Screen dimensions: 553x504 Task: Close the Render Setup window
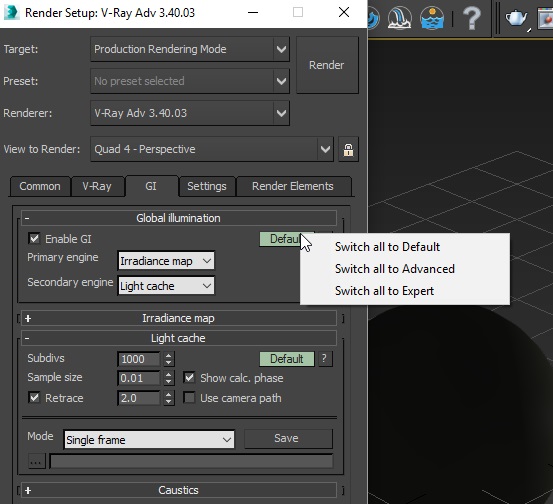pos(344,13)
